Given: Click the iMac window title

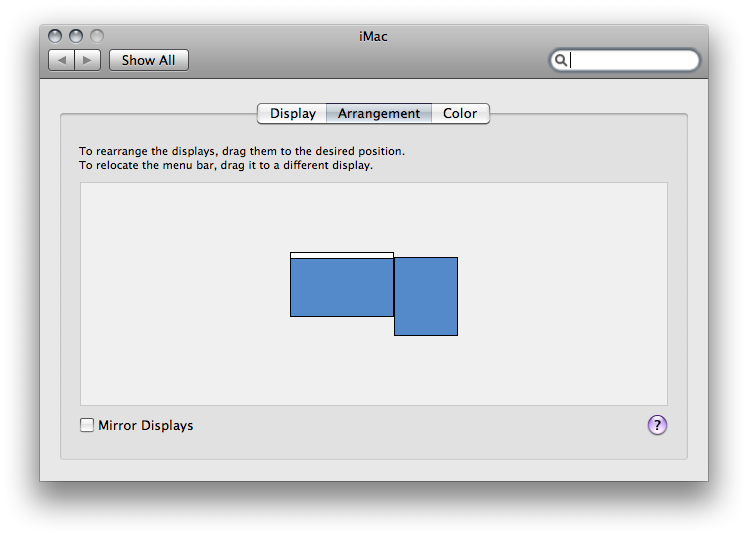Looking at the screenshot, I should [373, 36].
